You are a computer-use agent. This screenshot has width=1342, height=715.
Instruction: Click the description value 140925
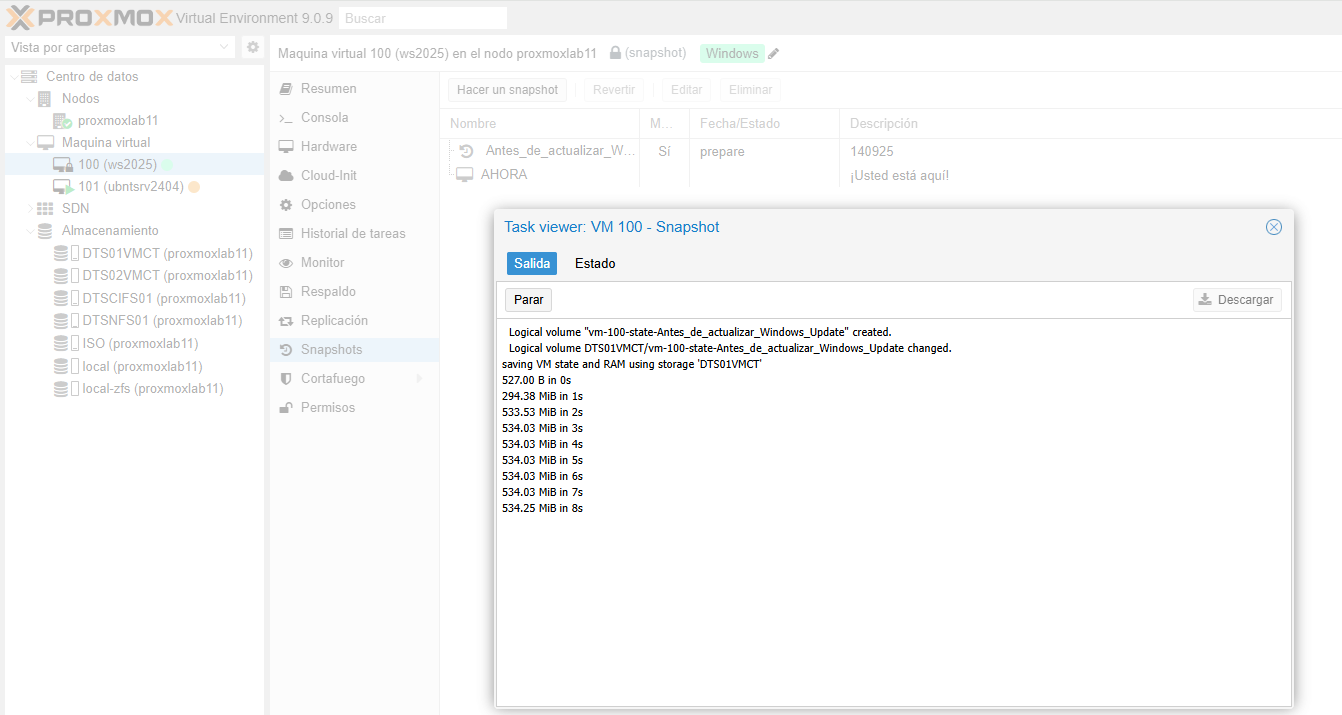point(872,151)
